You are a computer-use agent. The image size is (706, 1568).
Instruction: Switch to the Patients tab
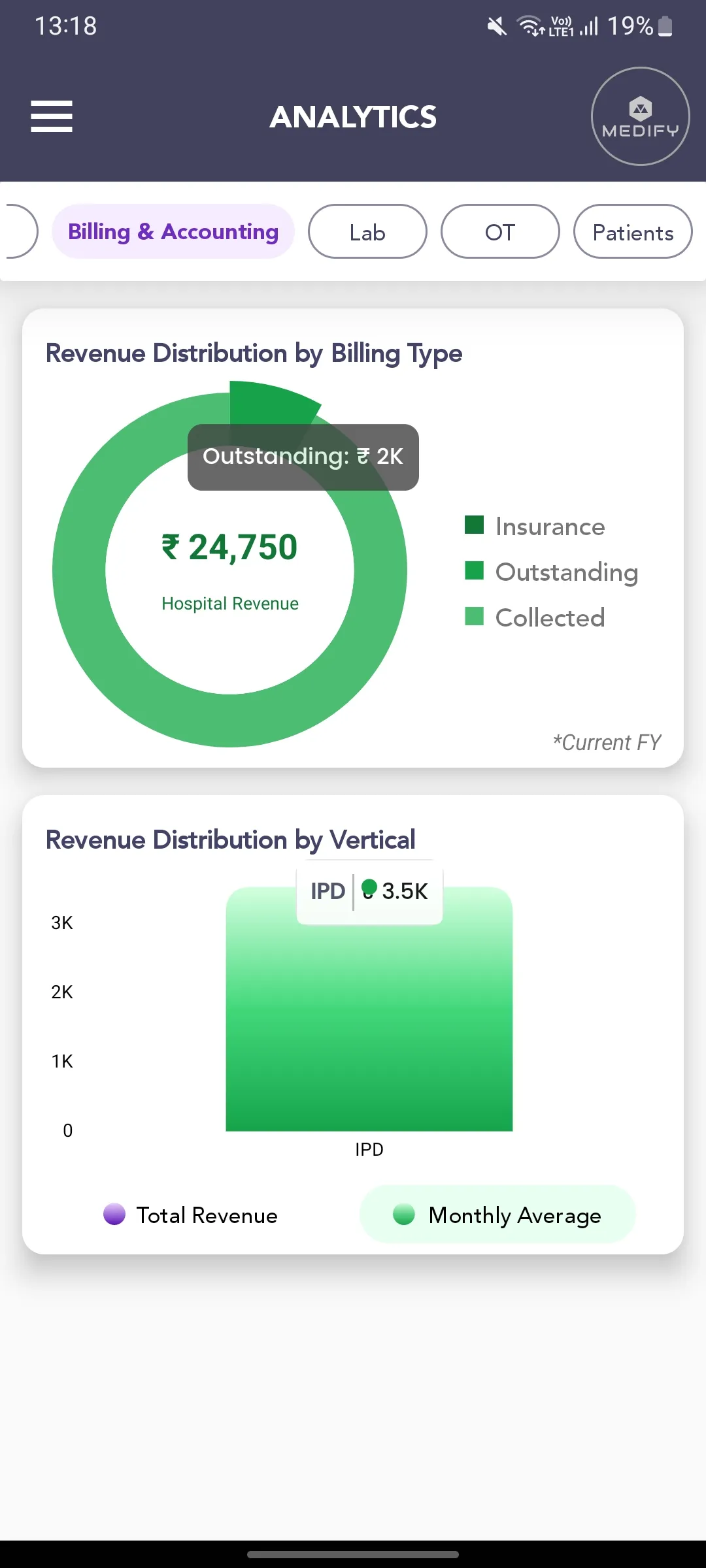pyautogui.click(x=632, y=232)
